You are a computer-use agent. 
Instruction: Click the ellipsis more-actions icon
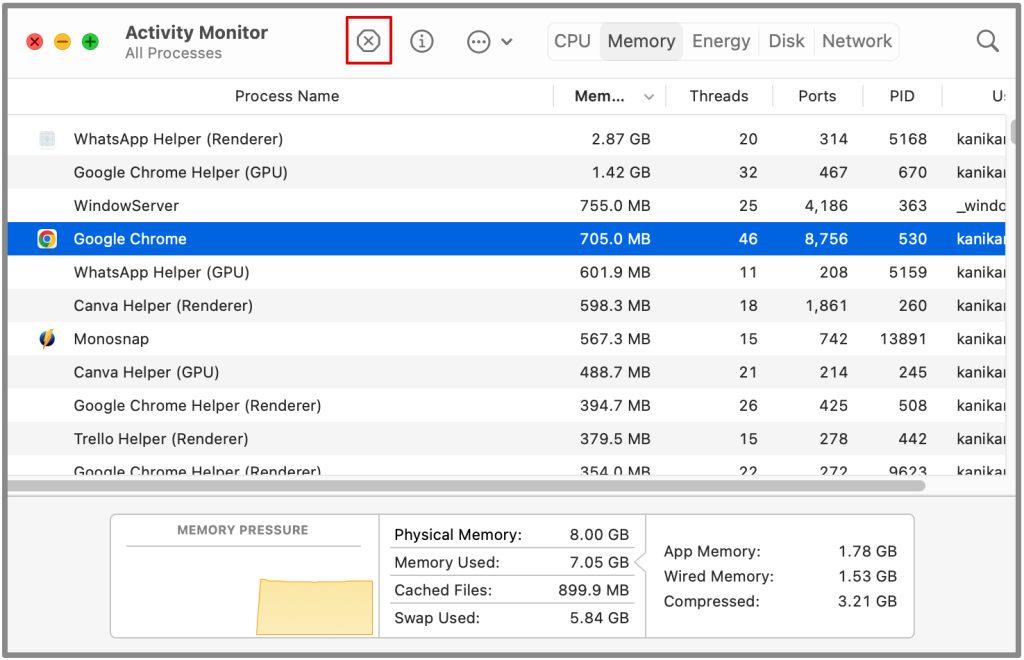tap(478, 42)
